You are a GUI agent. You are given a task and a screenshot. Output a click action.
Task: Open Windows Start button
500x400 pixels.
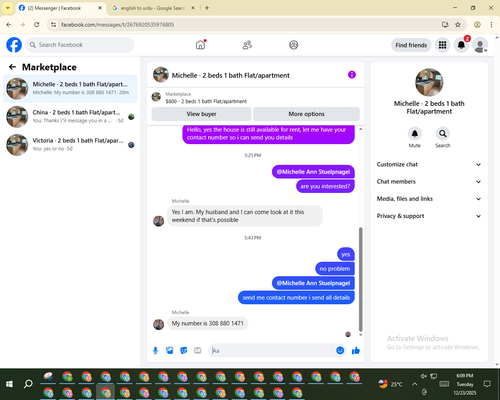[x=9, y=384]
